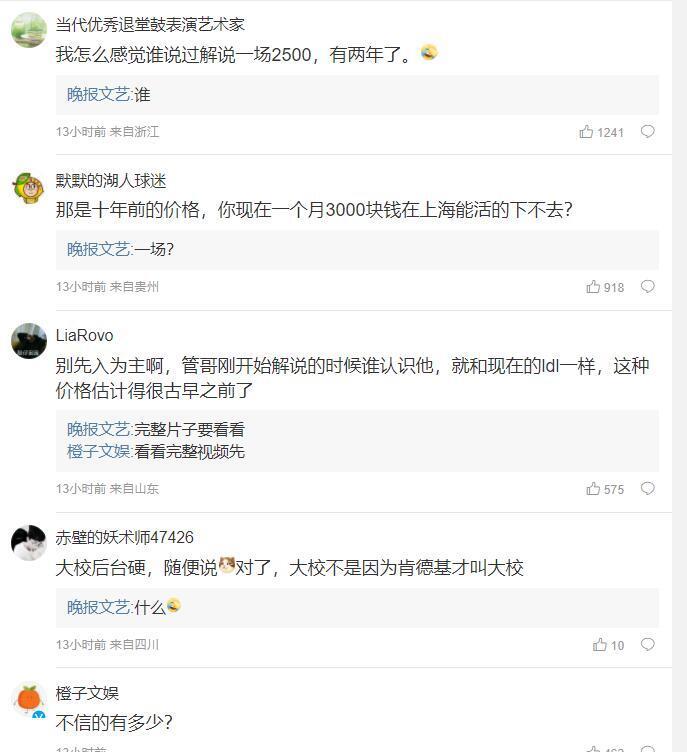This screenshot has height=752, width=687.
Task: Open LiaRovo username link
Action: 84,335
